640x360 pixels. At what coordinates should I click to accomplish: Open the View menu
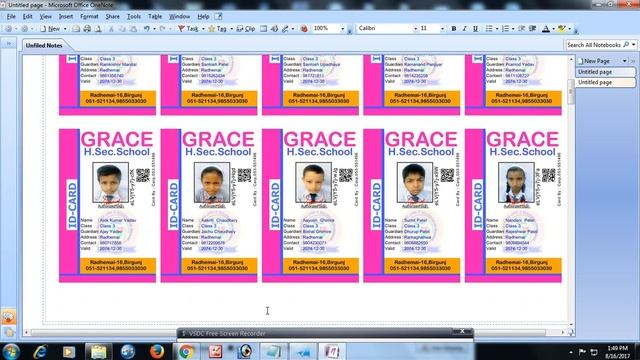tap(45, 17)
